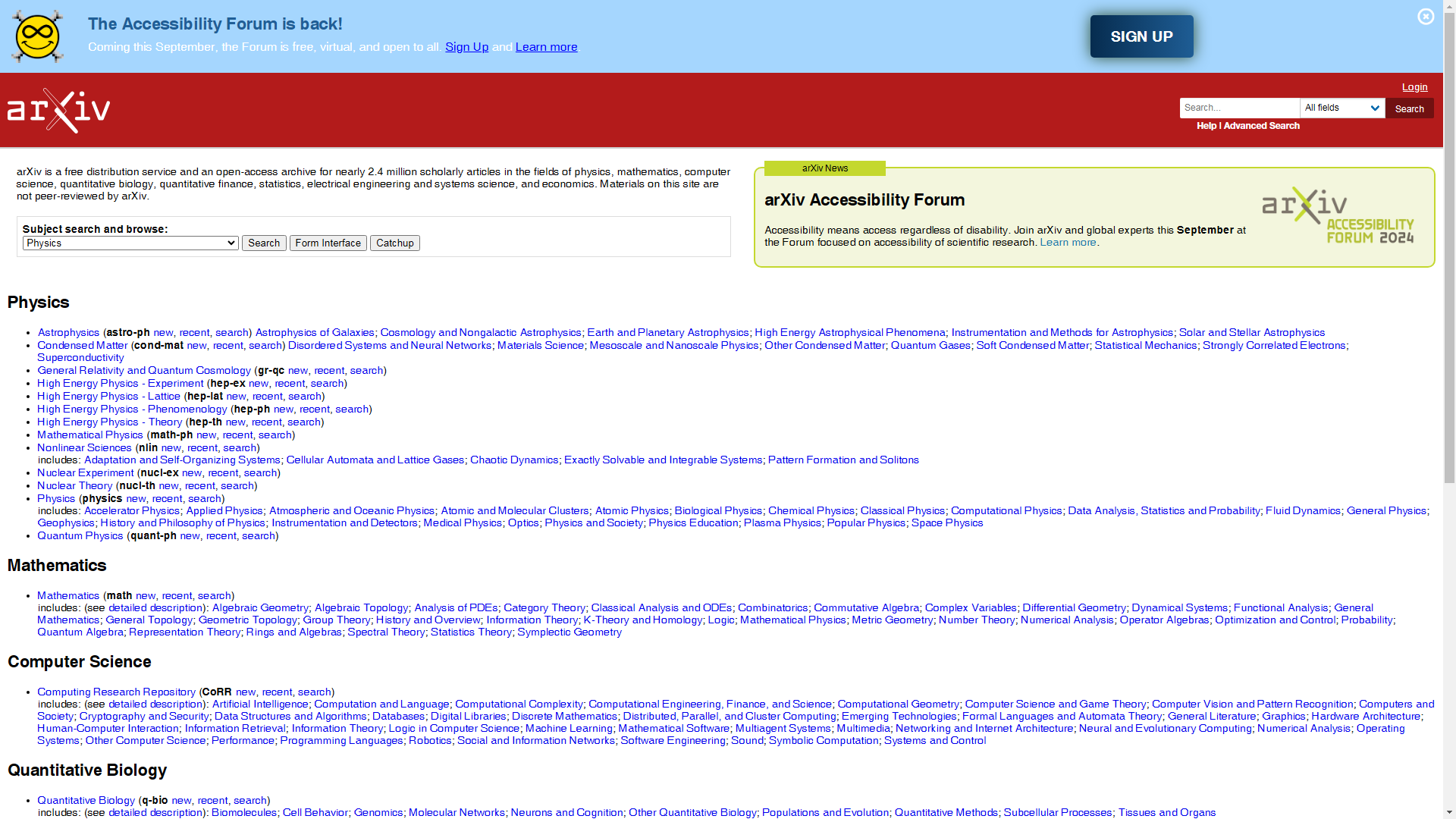Open Mathematics detailed description
The height and width of the screenshot is (819, 1456).
tap(155, 608)
